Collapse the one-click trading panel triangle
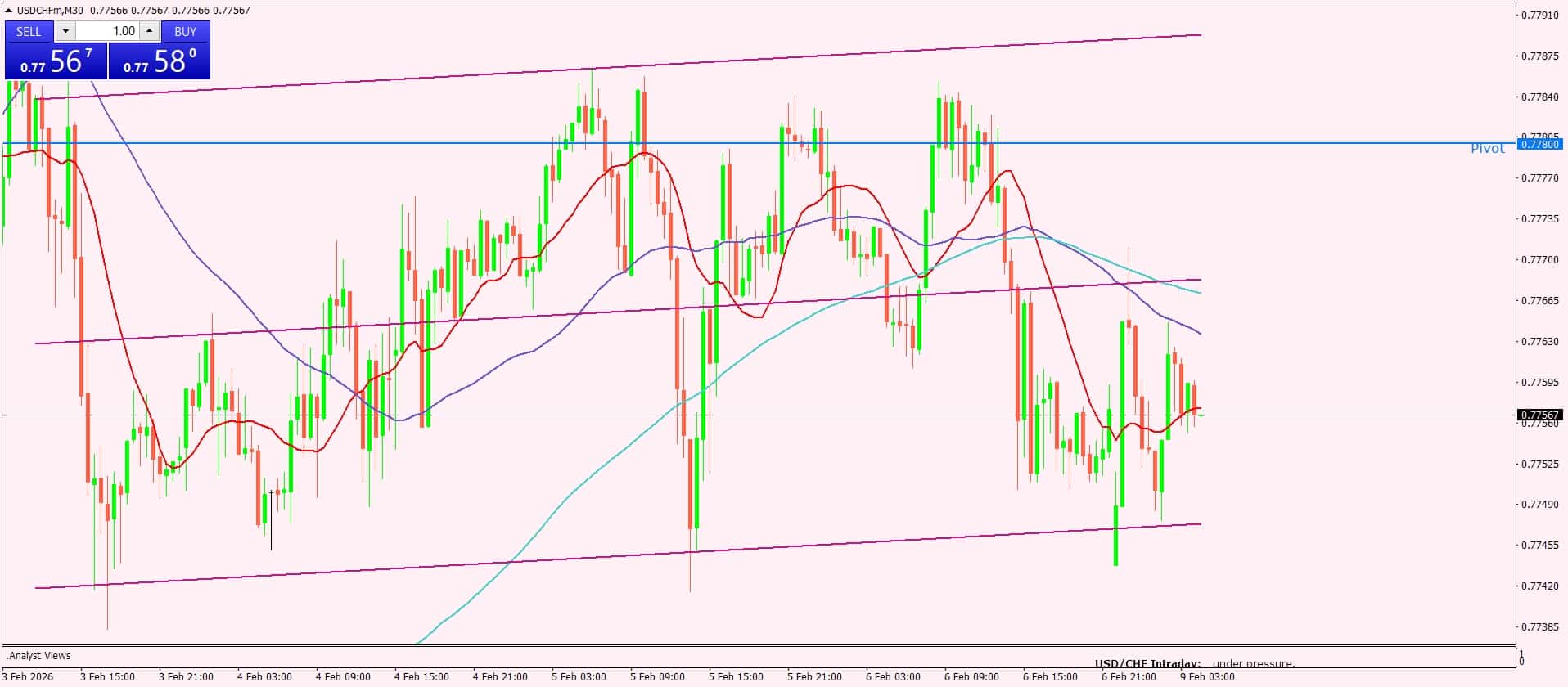 9,11
